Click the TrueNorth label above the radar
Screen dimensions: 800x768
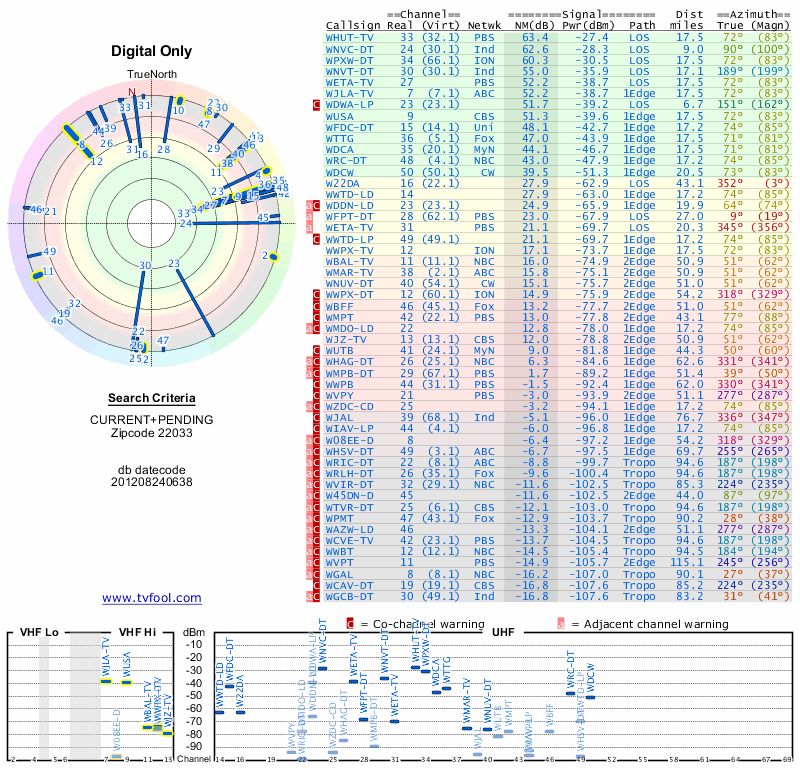tap(152, 75)
